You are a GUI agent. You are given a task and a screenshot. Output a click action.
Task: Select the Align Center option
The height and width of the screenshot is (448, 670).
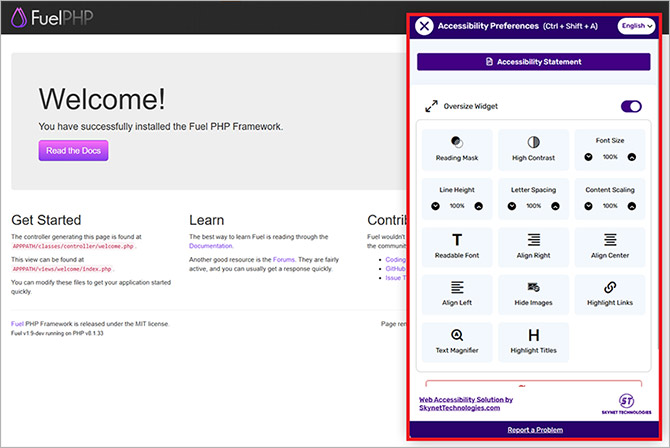[610, 247]
